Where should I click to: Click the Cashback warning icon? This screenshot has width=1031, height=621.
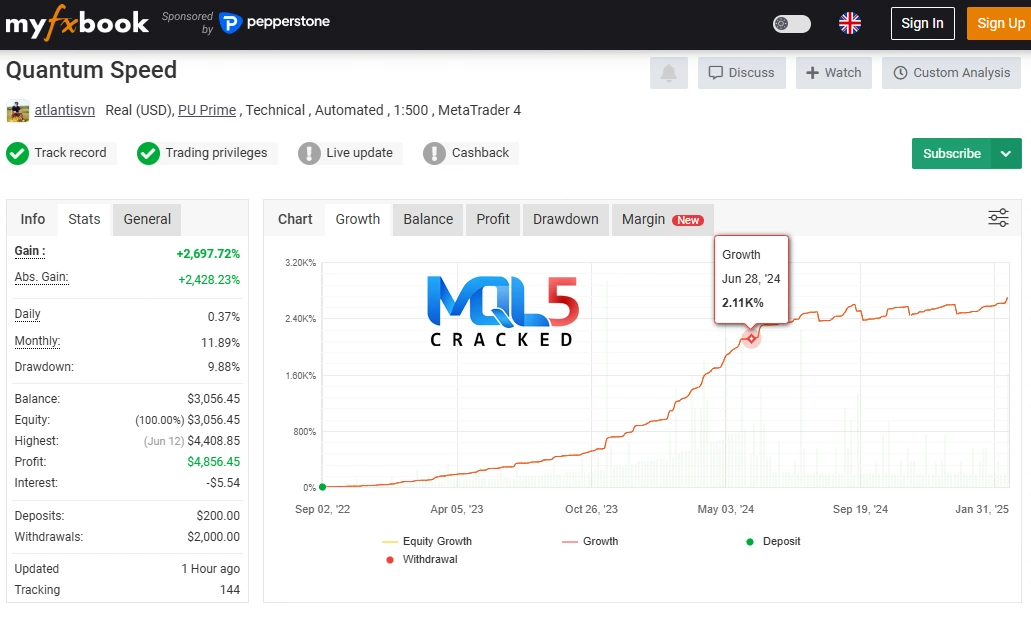point(434,153)
